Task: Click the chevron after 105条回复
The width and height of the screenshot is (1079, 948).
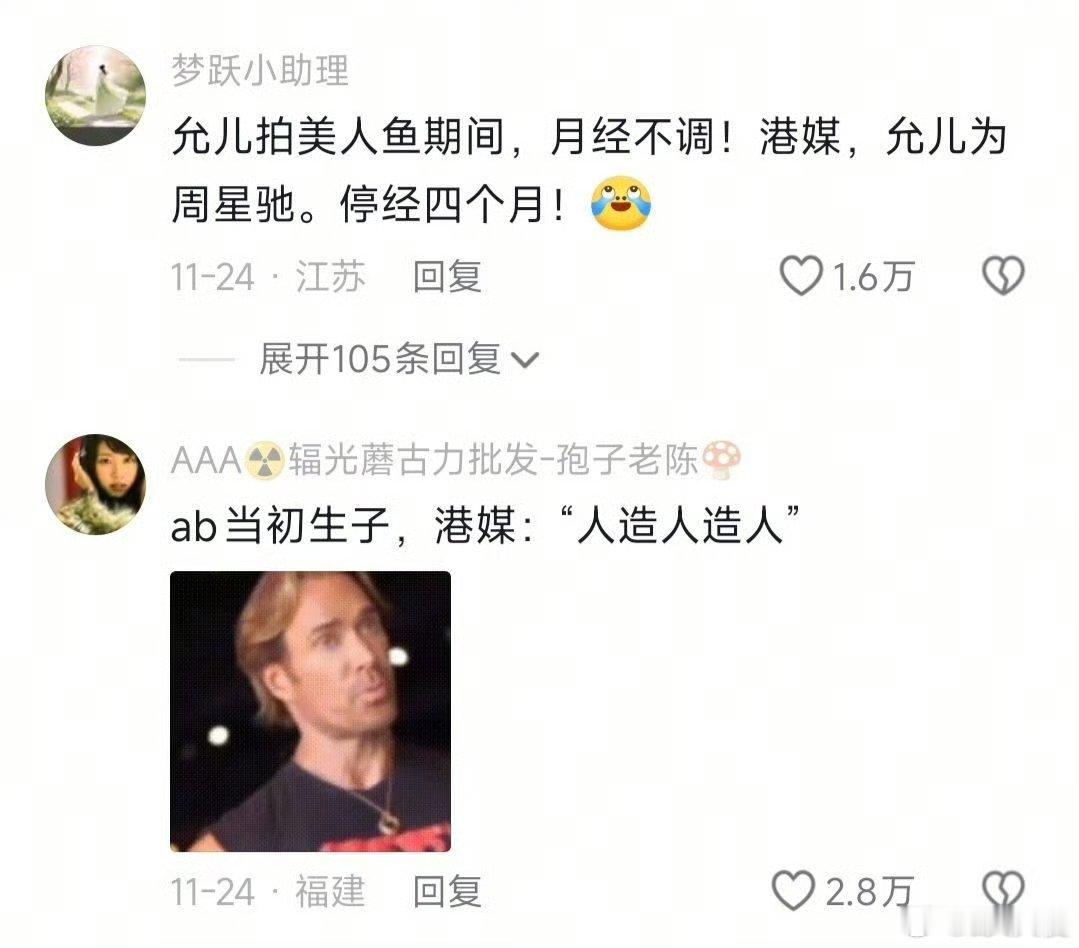Action: [x=525, y=360]
